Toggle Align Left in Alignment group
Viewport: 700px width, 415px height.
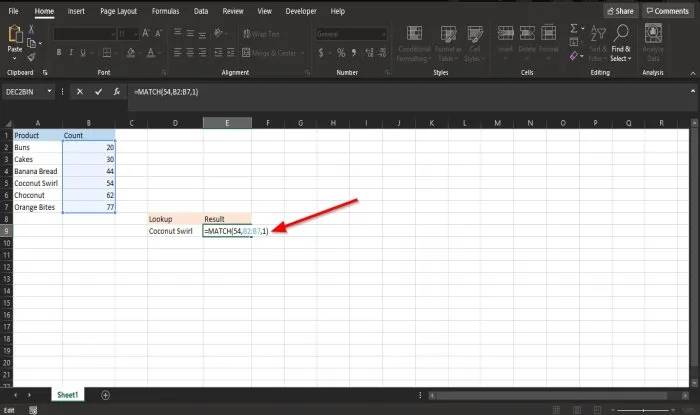click(178, 53)
